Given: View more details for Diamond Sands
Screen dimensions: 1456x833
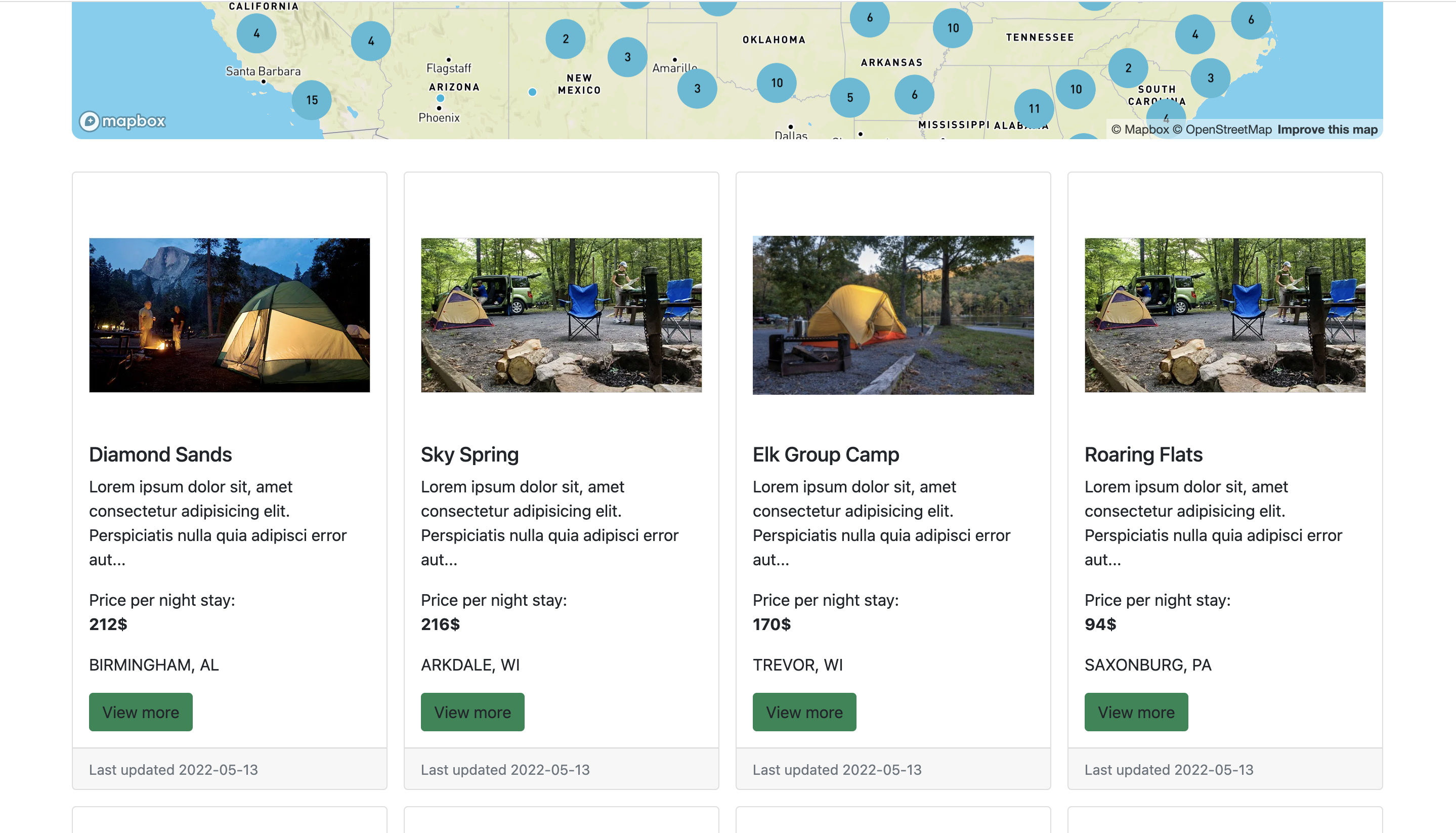Looking at the screenshot, I should 140,712.
